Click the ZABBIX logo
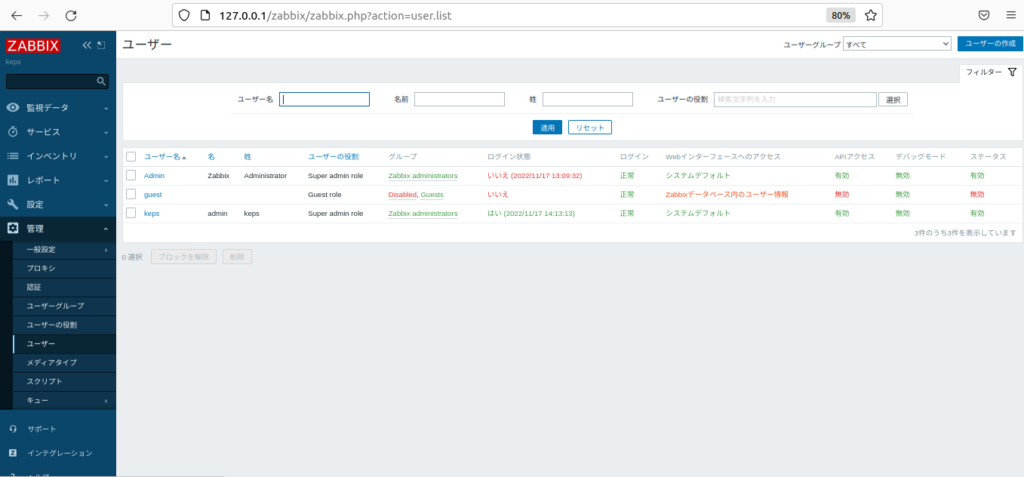The image size is (1024, 477). [x=33, y=46]
